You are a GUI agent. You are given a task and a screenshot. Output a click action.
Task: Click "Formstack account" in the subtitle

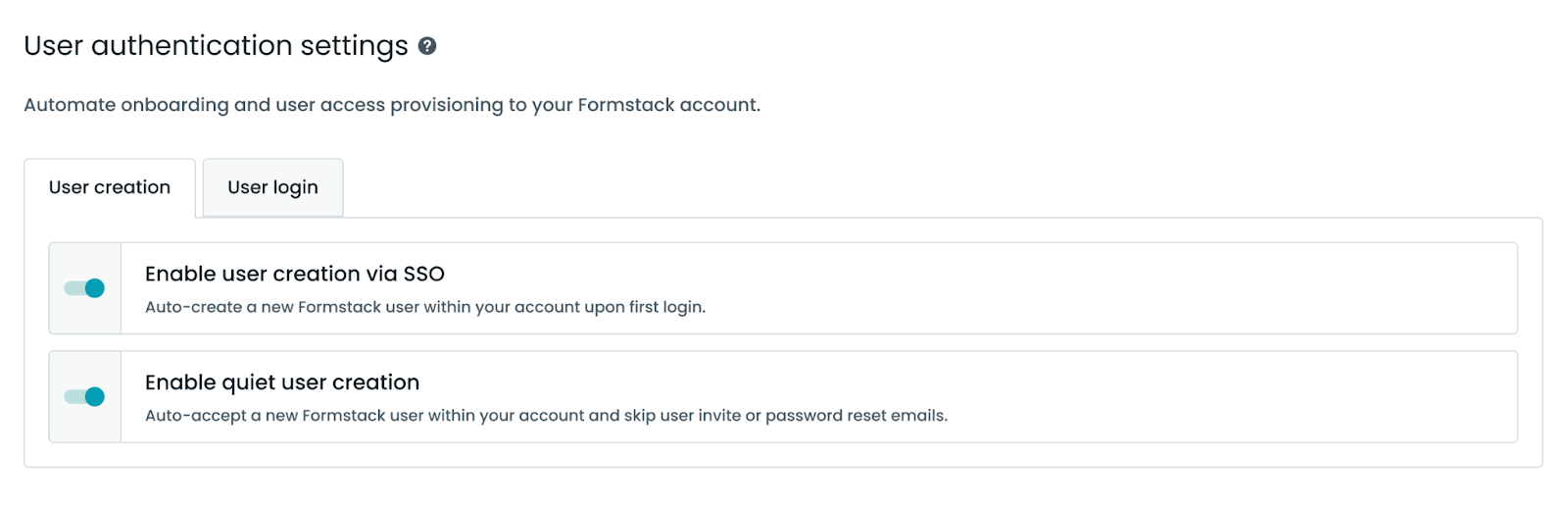point(667,105)
